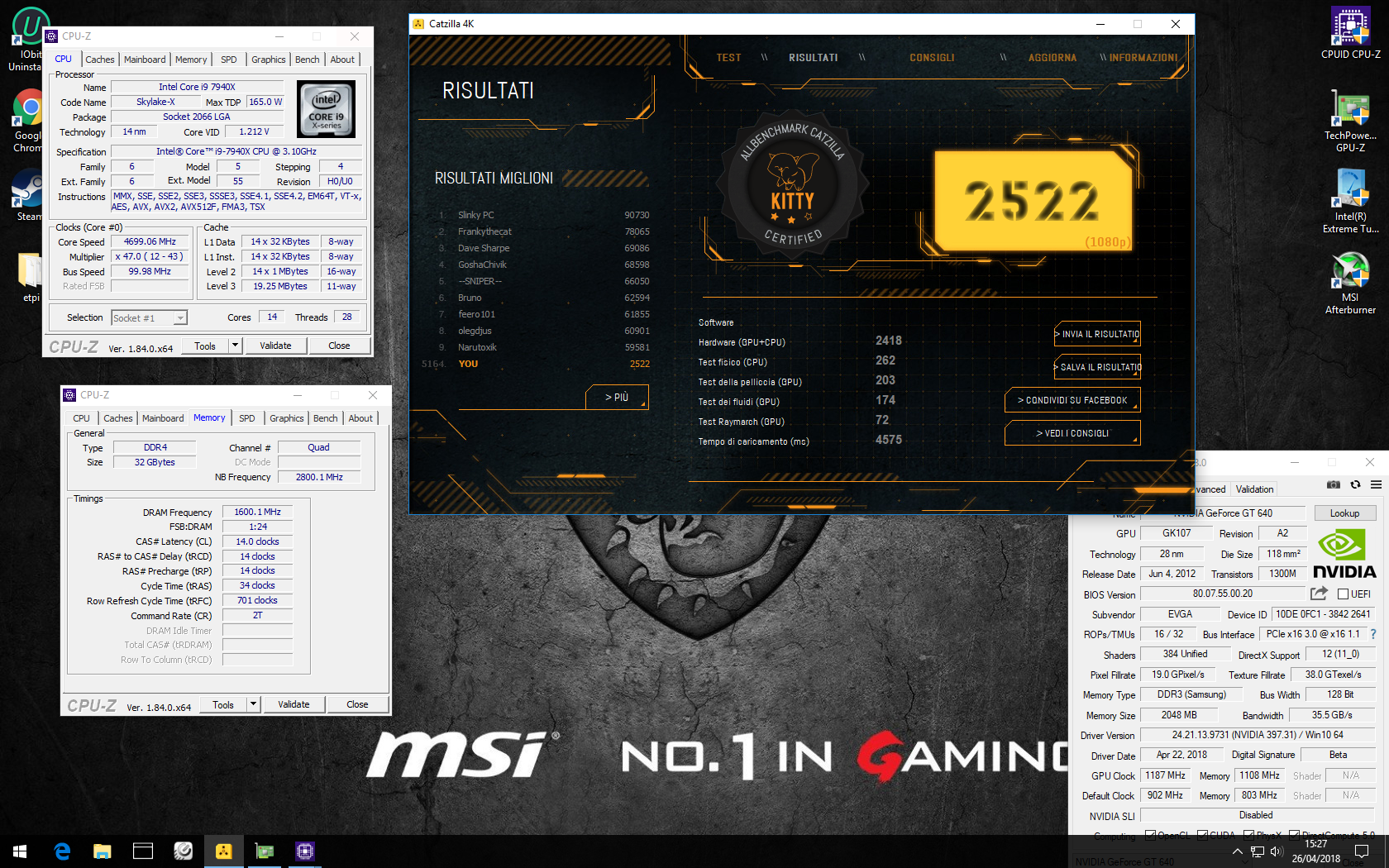Click the BIOS export share icon in GPU-Z
The width and height of the screenshot is (1389, 868).
click(x=1319, y=594)
